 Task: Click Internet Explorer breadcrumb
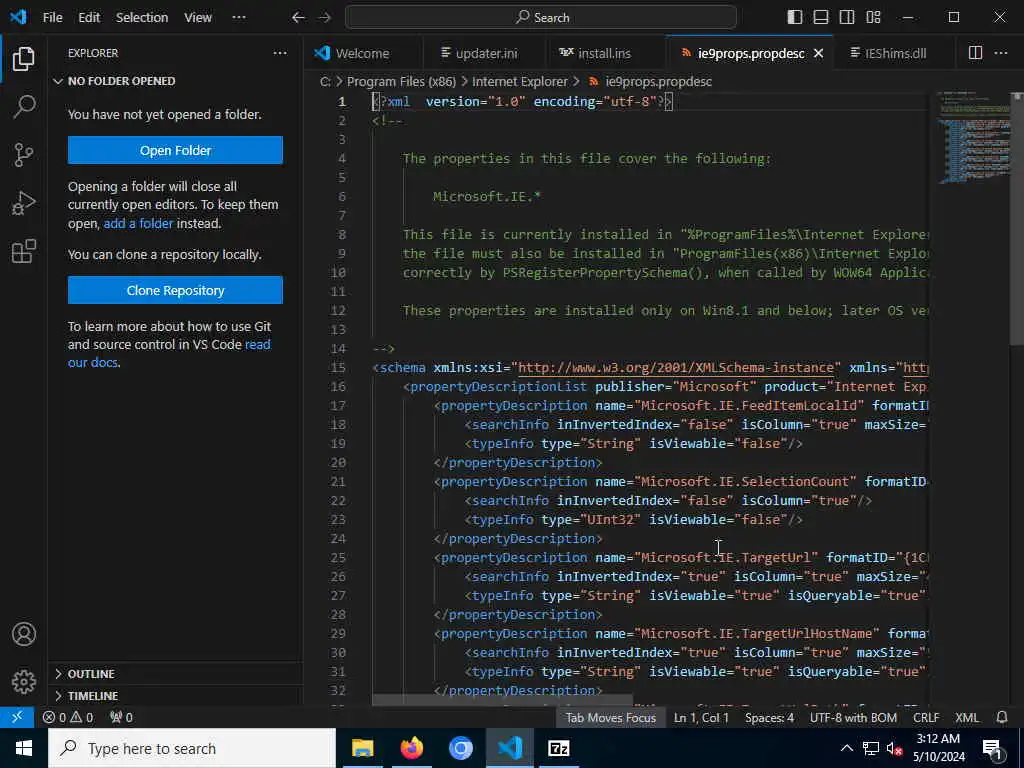coord(520,82)
